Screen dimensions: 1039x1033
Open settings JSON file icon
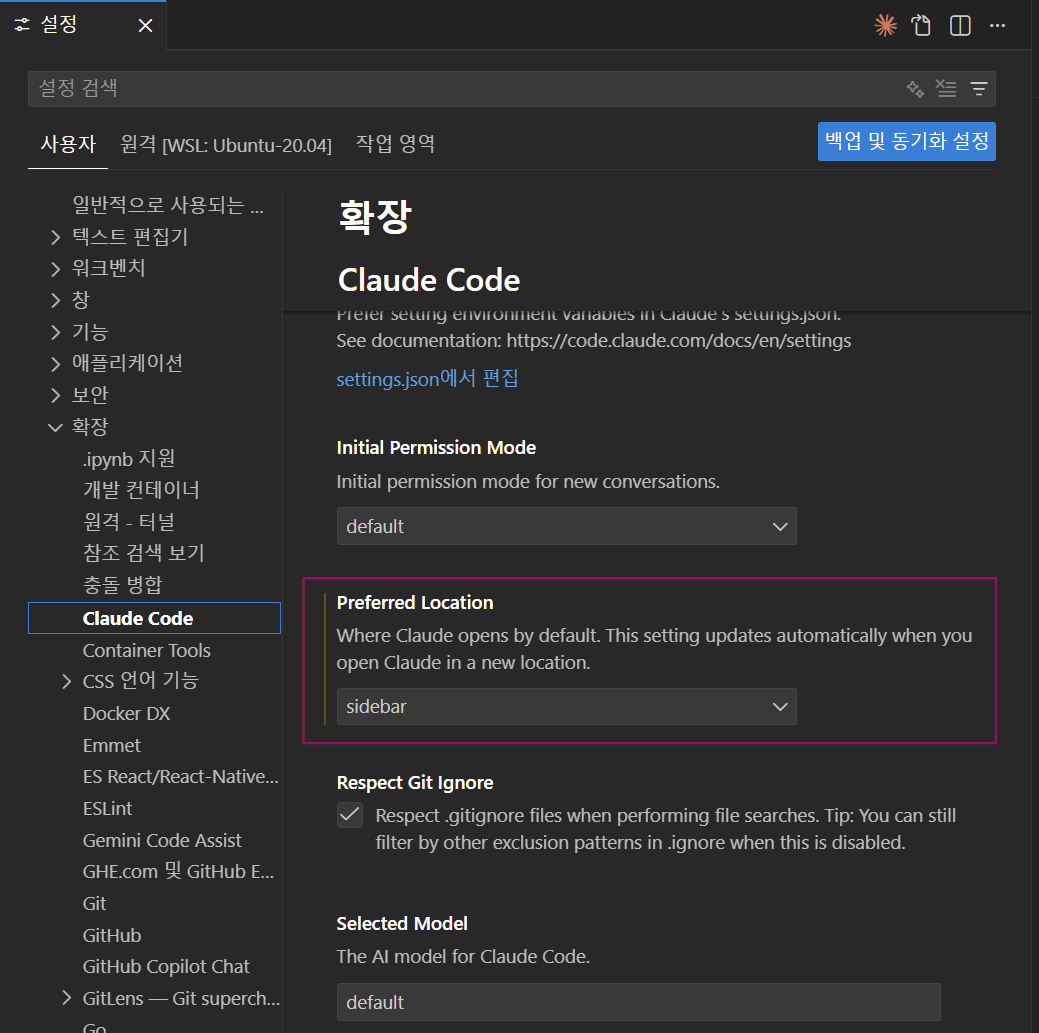pyautogui.click(x=921, y=26)
